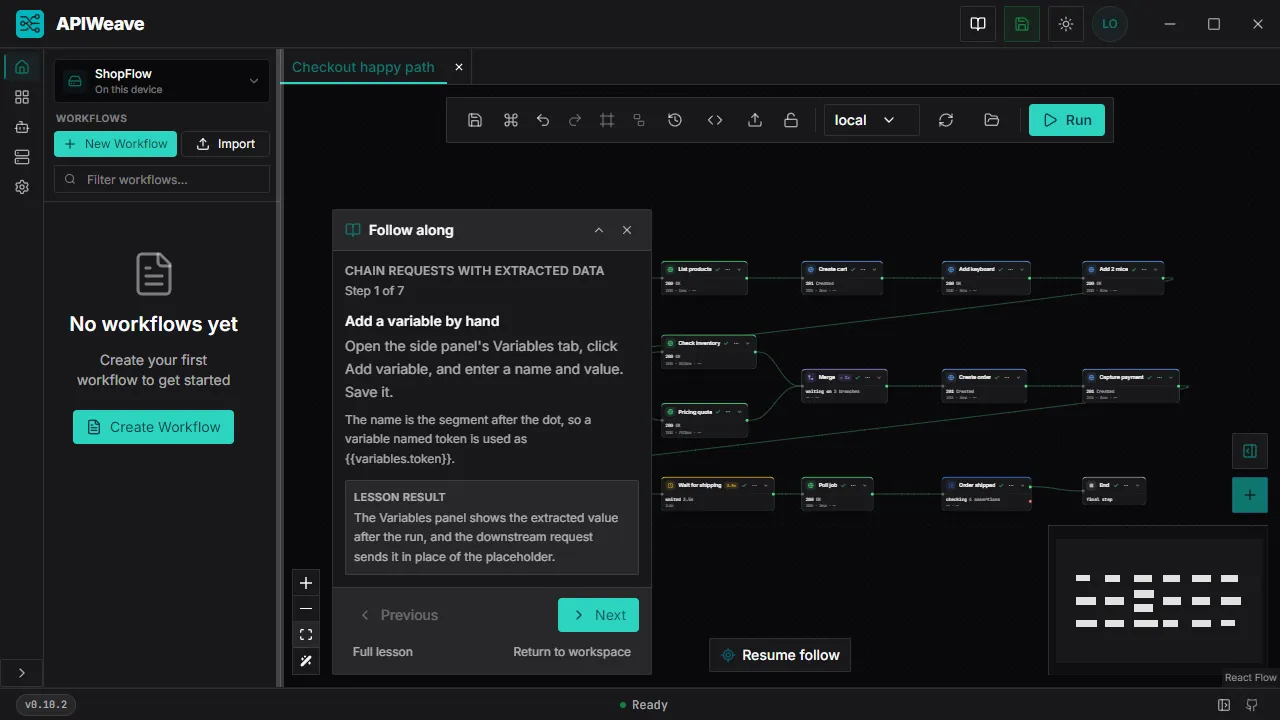Viewport: 1280px width, 720px height.
Task: Switch to the Checkout happy path tab
Action: coord(363,67)
